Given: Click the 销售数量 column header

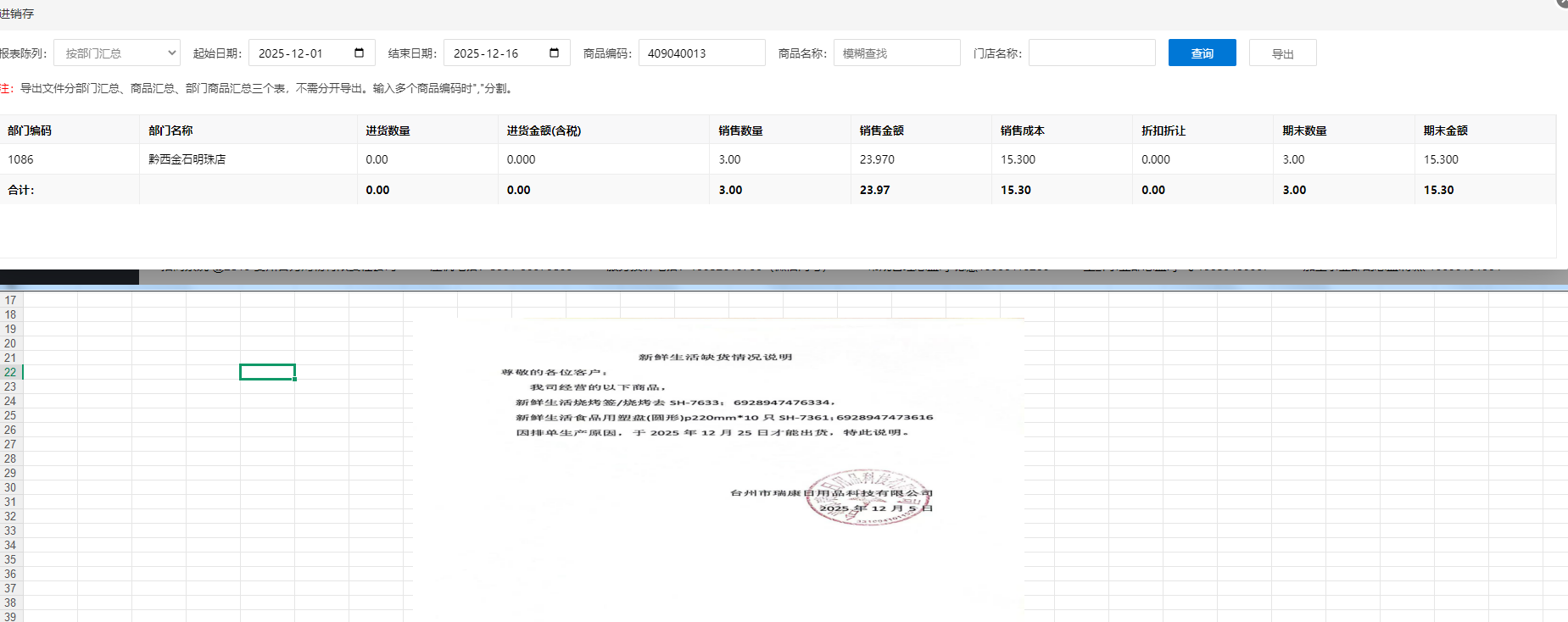Looking at the screenshot, I should [x=740, y=131].
